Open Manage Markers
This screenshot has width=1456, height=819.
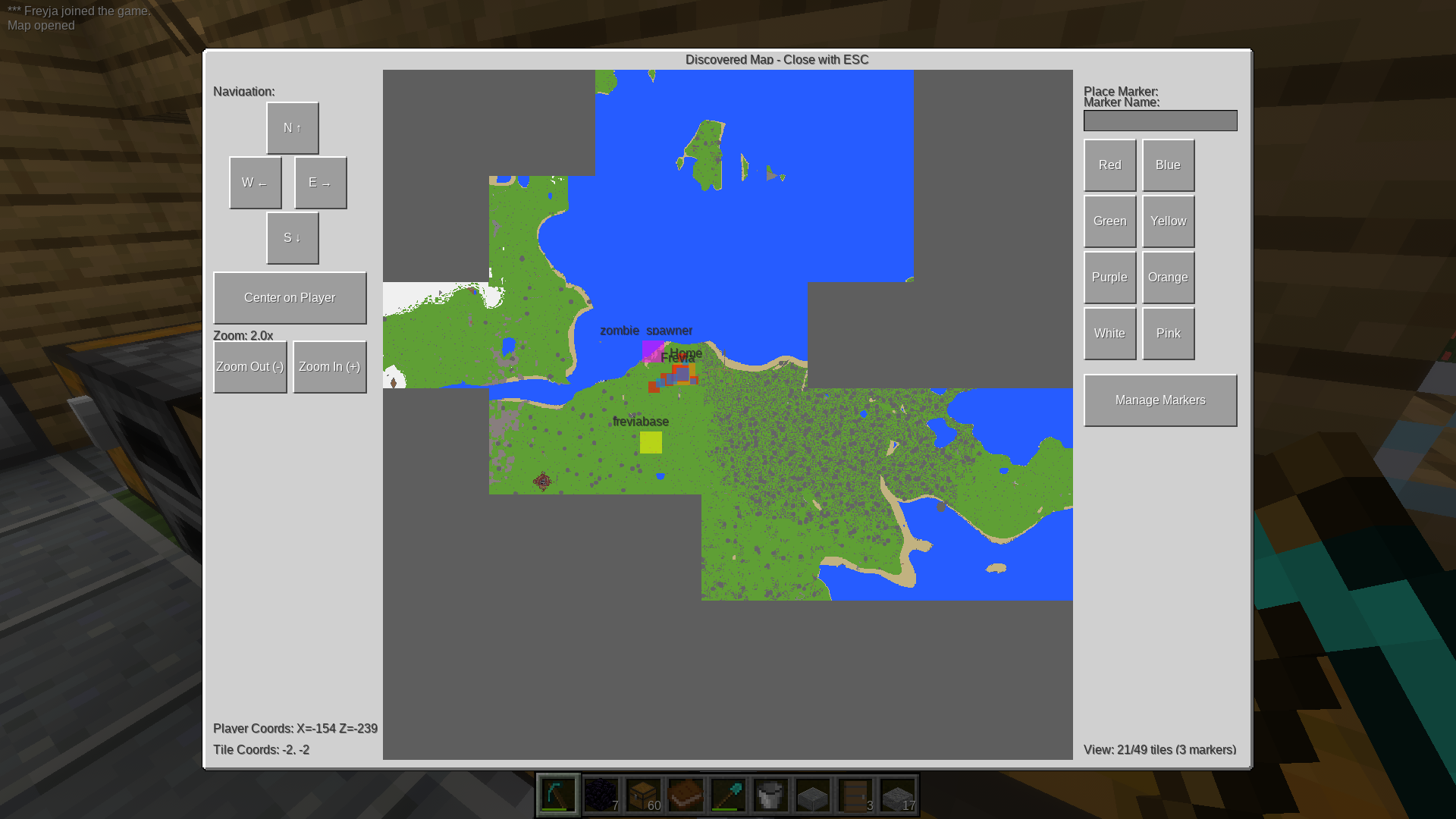(1159, 400)
